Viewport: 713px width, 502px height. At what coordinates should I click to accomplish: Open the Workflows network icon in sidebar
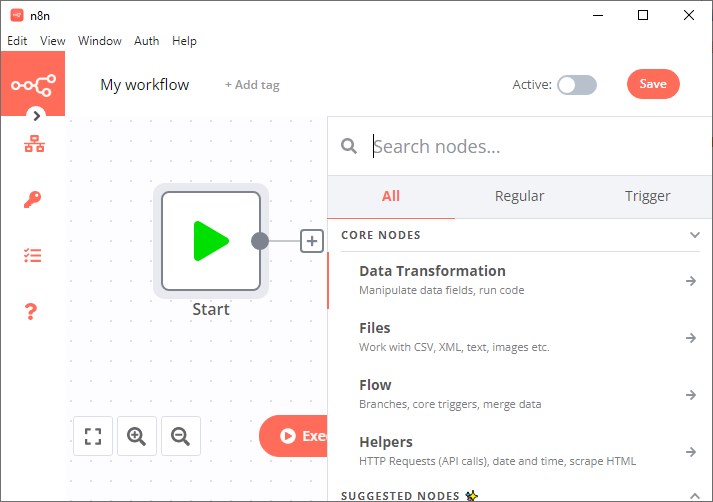[x=34, y=144]
